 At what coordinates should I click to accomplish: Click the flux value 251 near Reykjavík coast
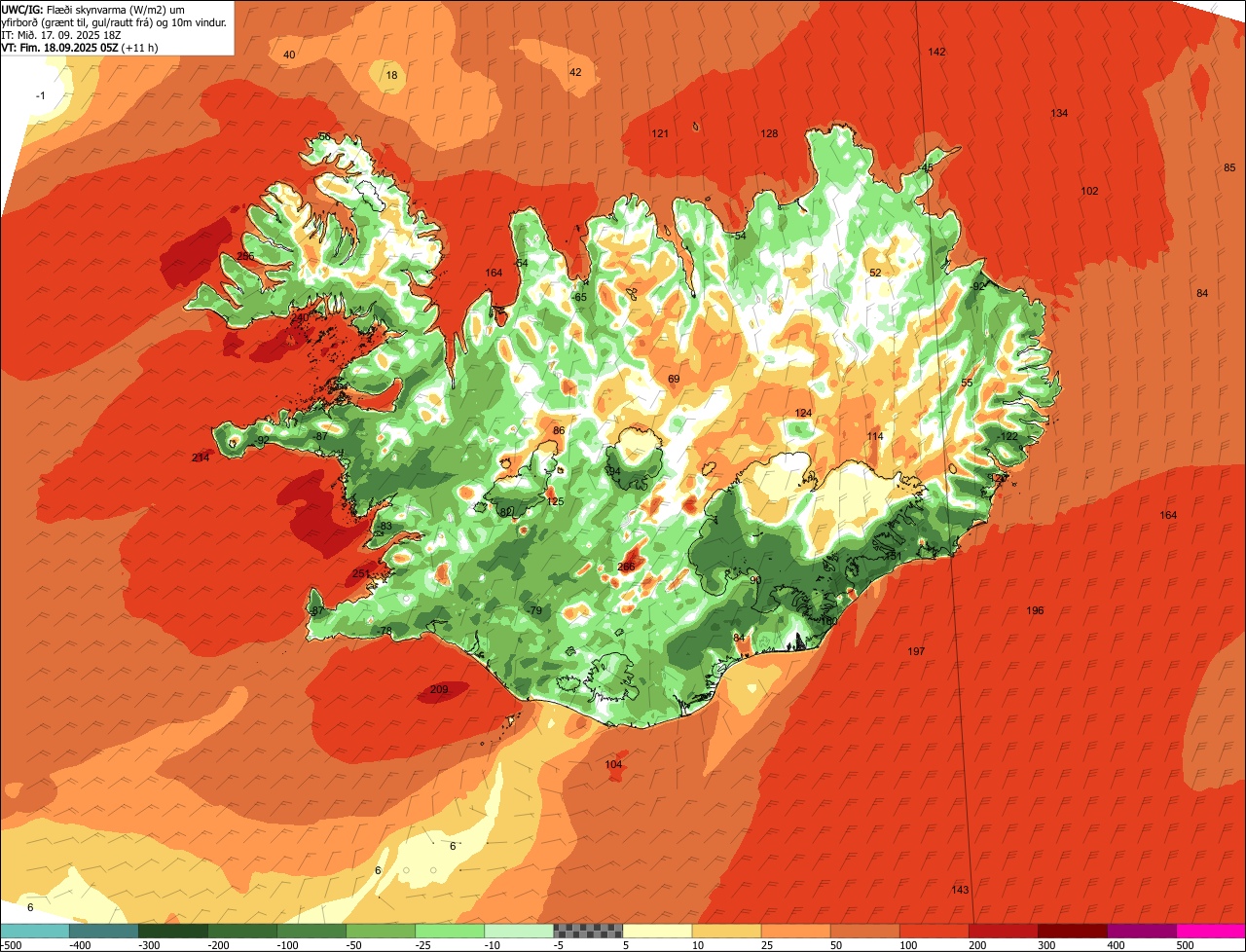tap(361, 574)
